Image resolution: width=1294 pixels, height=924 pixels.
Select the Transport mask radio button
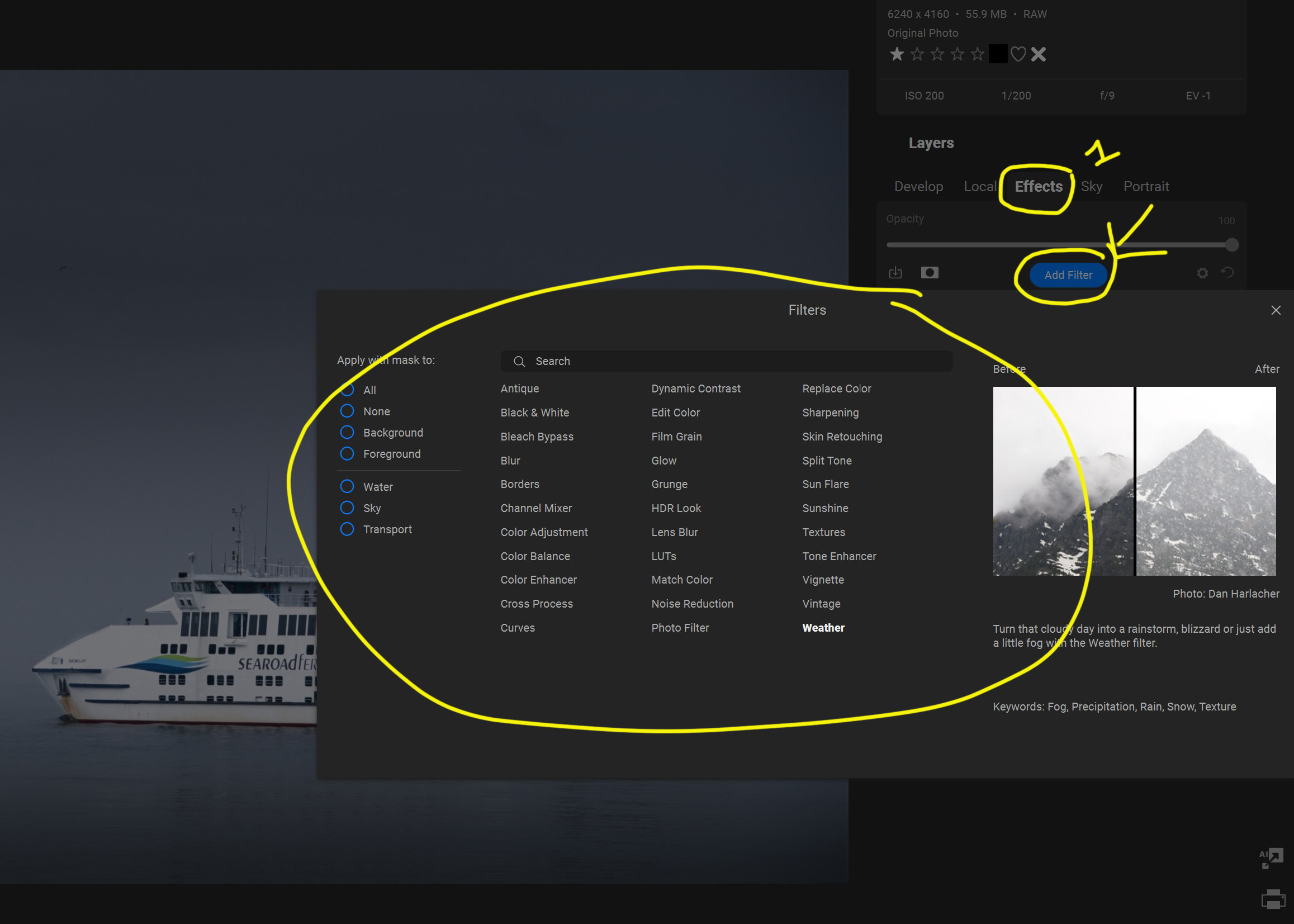coord(347,529)
